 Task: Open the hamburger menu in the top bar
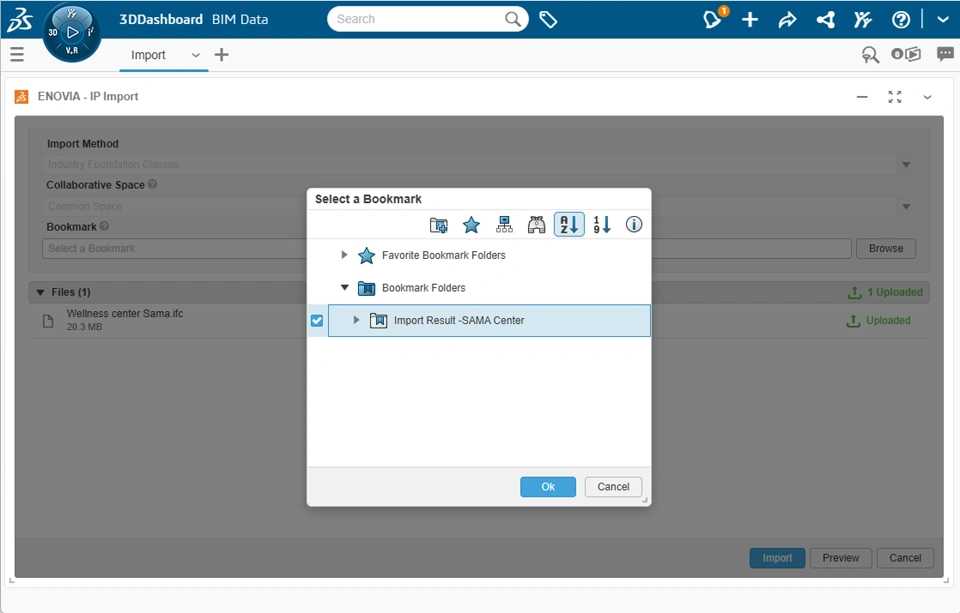[x=17, y=55]
